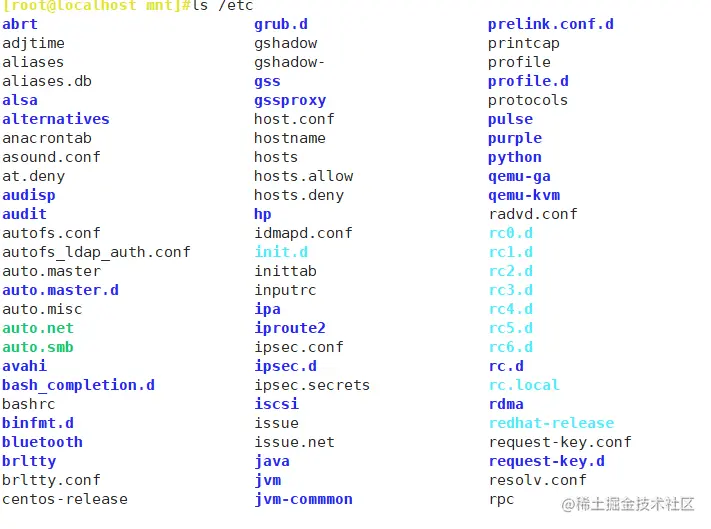The image size is (711, 529).
Task: Select the iscsi directory
Action: coord(277,404)
